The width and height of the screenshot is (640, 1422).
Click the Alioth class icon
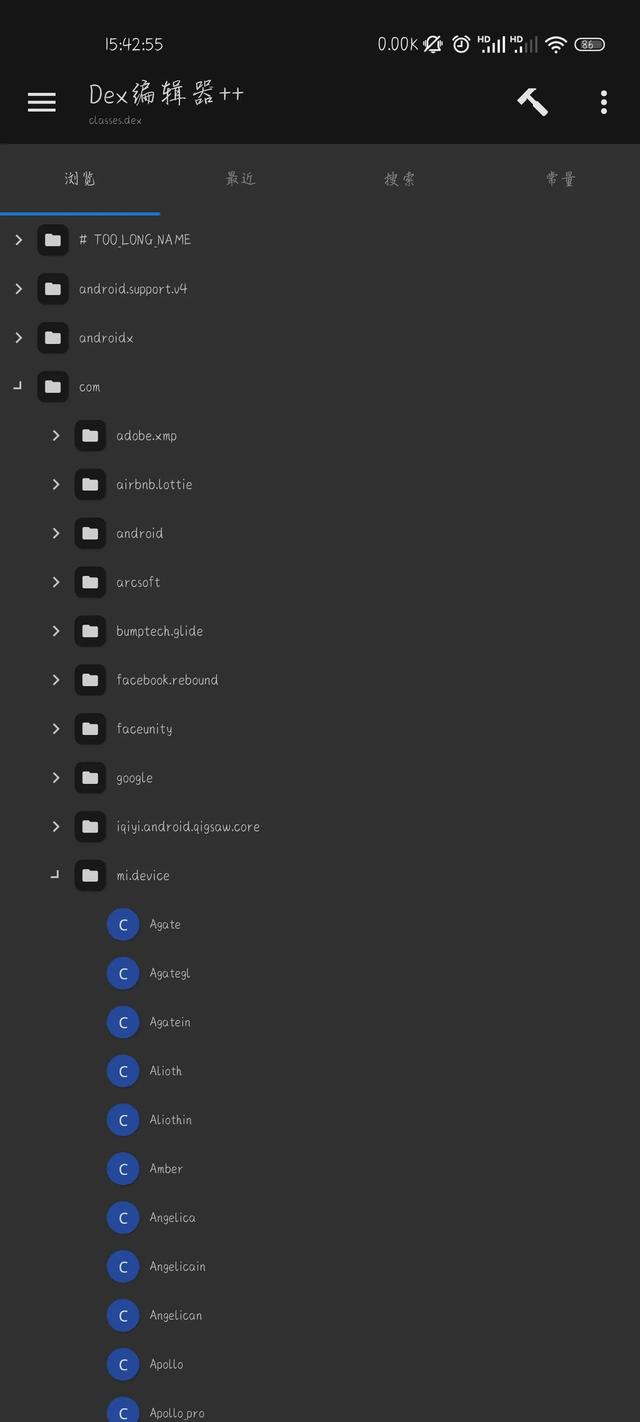pyautogui.click(x=123, y=1071)
